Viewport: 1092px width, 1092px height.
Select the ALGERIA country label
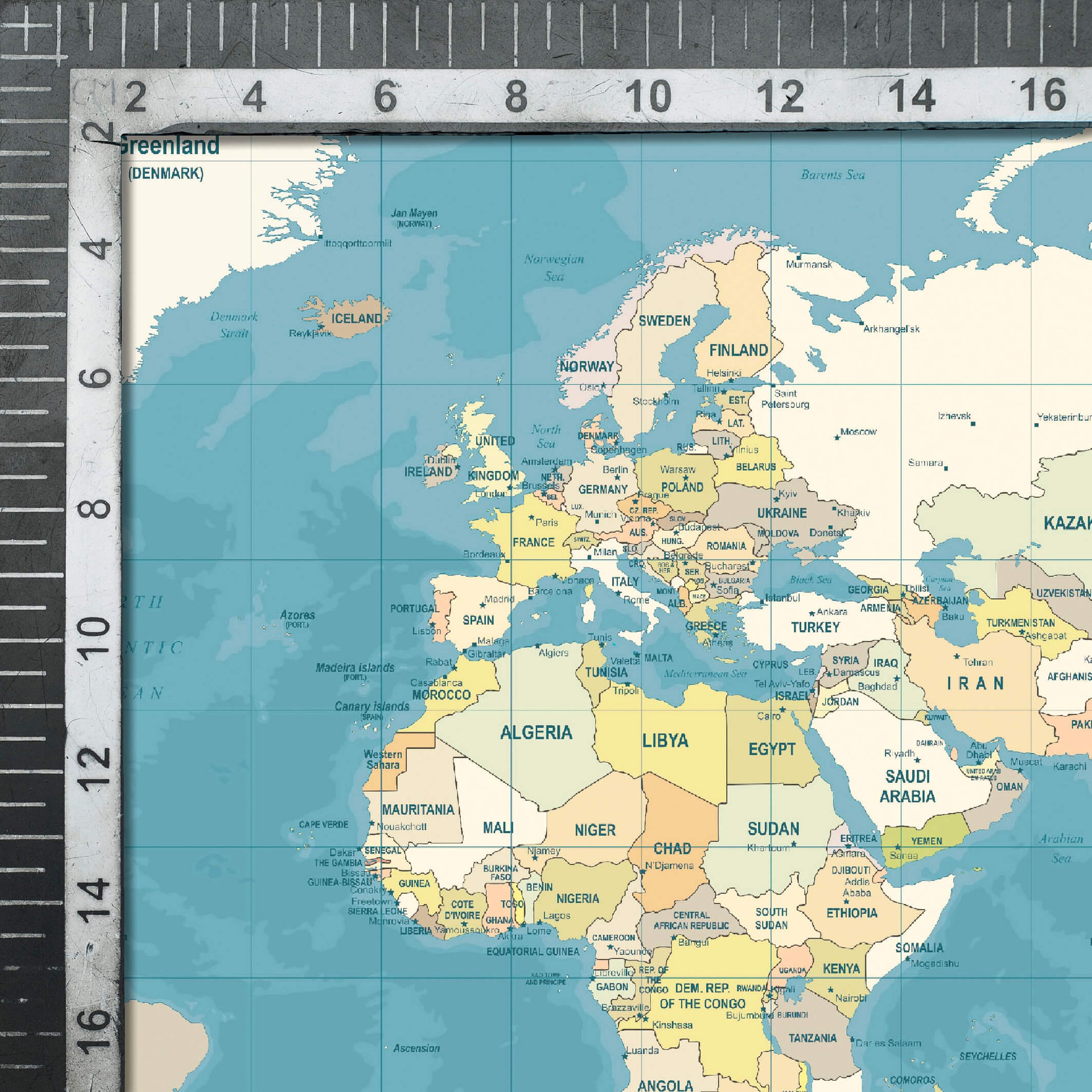click(536, 732)
